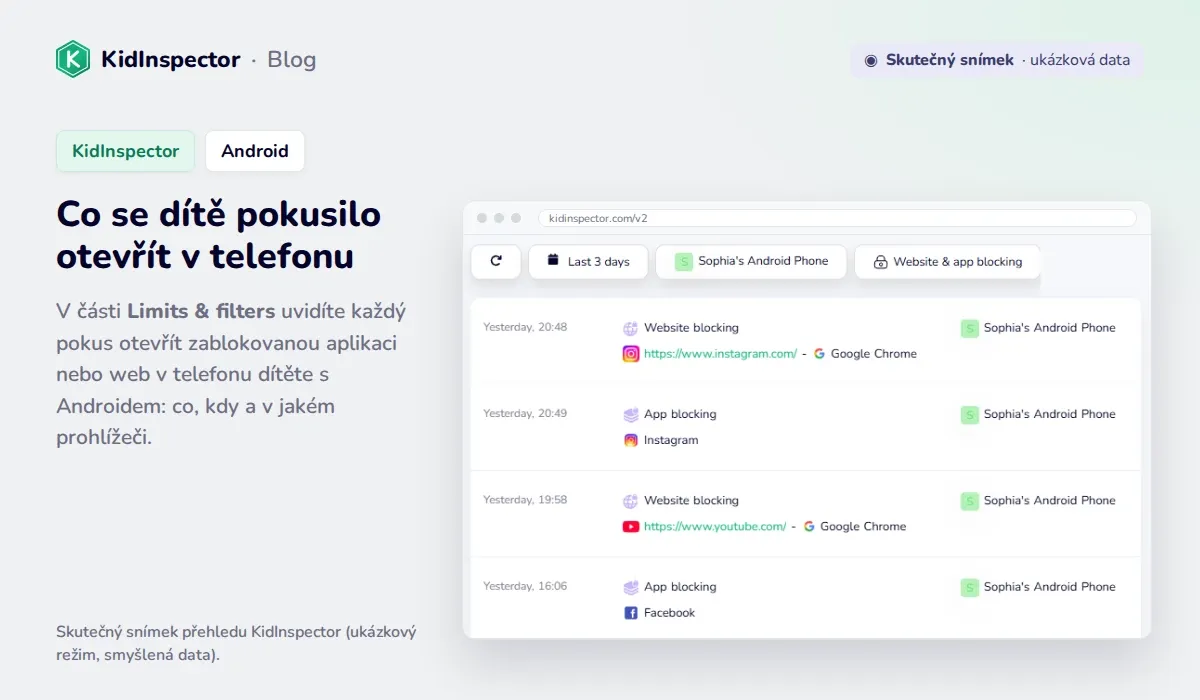The height and width of the screenshot is (700, 1200).
Task: Open the Website & app blocking filter
Action: tap(947, 261)
